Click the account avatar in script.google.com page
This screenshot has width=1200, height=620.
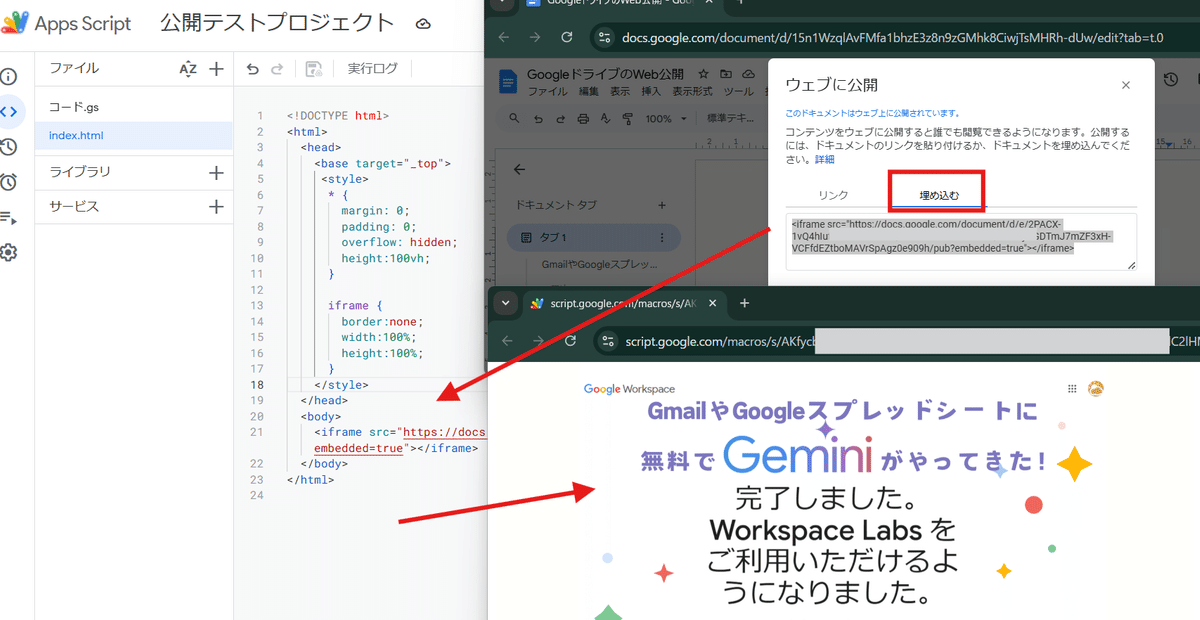[1096, 389]
